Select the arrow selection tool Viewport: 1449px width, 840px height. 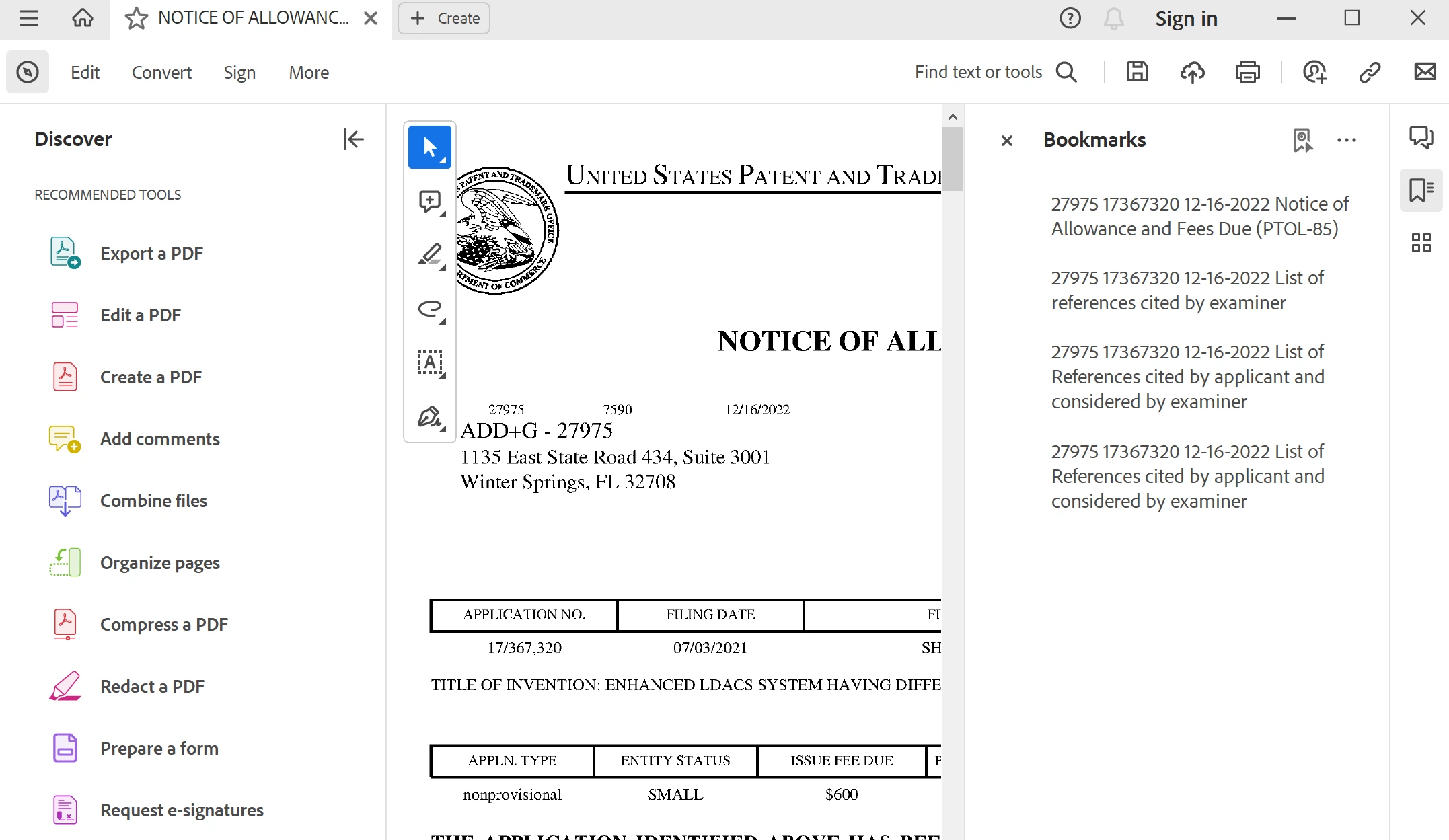point(429,147)
